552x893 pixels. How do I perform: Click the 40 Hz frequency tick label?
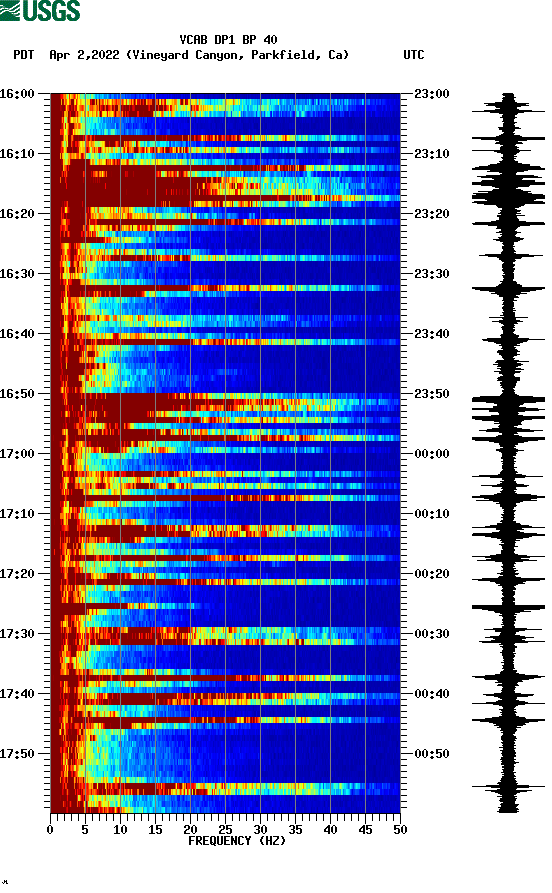click(x=330, y=830)
